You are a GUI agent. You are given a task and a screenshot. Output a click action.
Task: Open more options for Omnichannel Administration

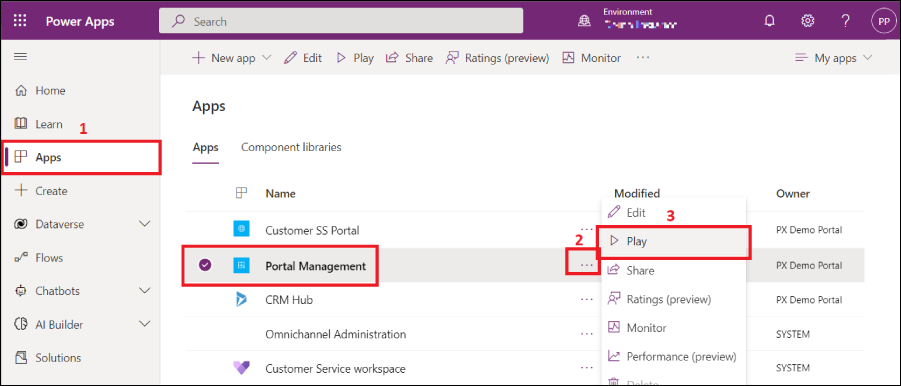(x=586, y=334)
